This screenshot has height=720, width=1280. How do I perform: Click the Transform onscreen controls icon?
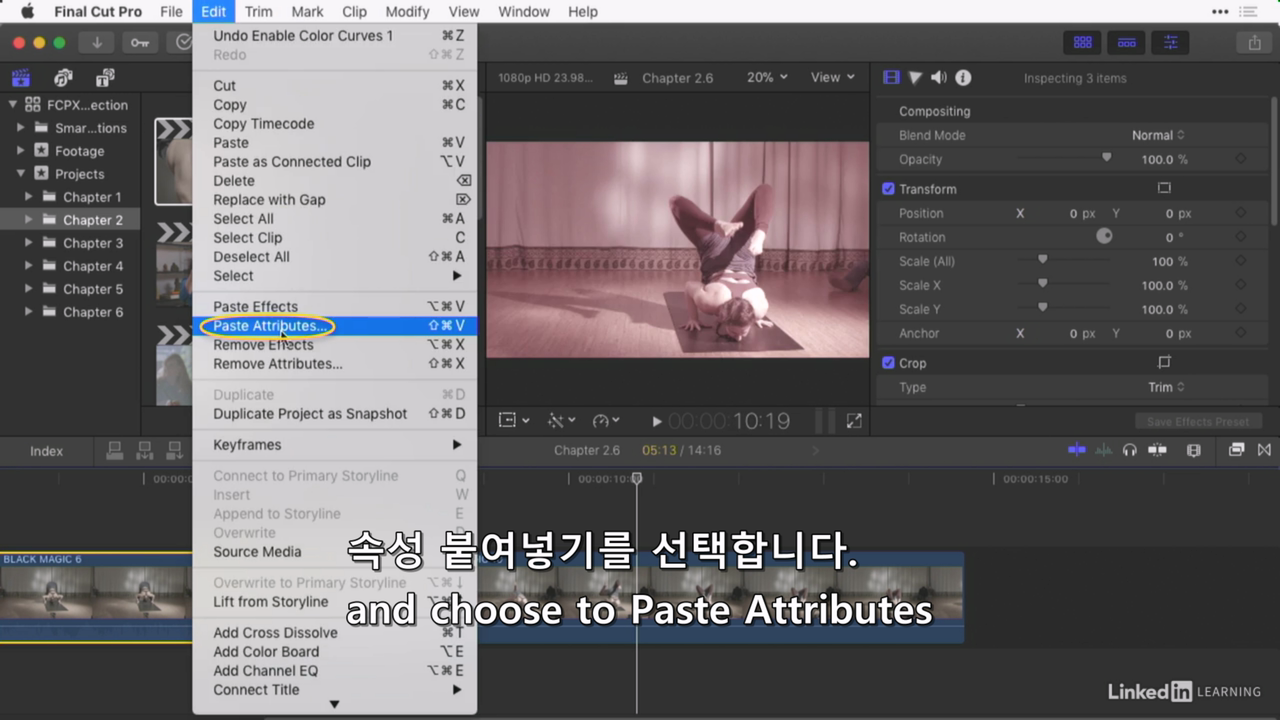coord(1164,188)
